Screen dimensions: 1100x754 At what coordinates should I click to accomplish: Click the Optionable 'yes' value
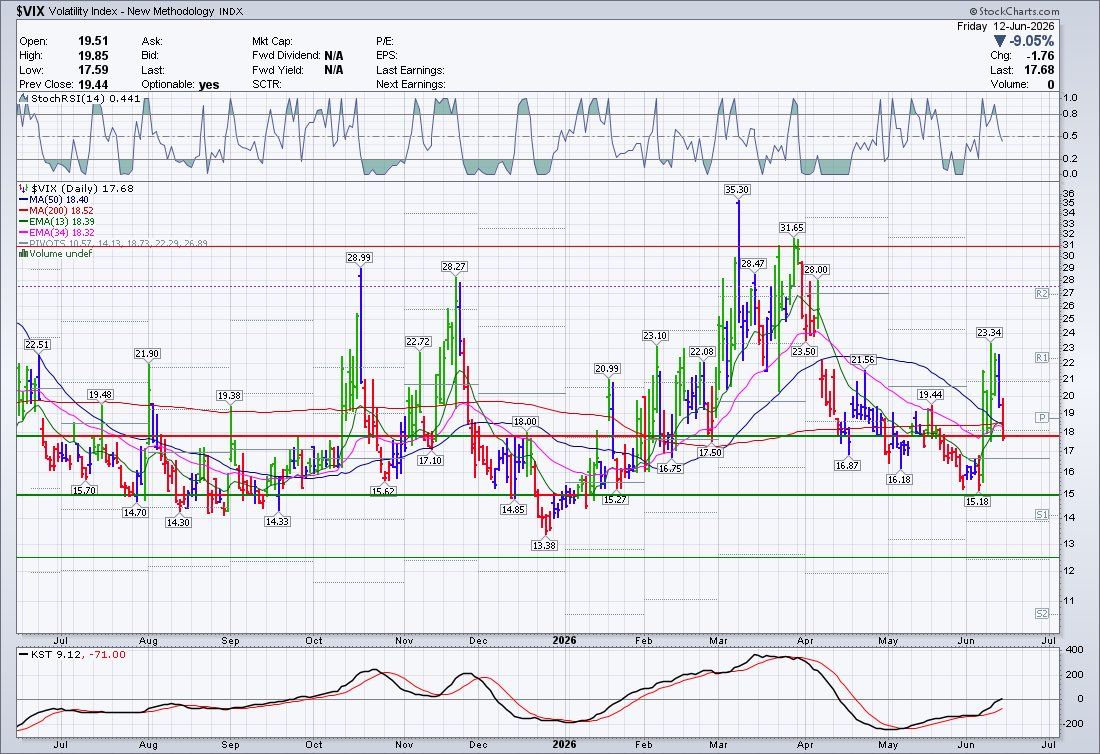[209, 85]
